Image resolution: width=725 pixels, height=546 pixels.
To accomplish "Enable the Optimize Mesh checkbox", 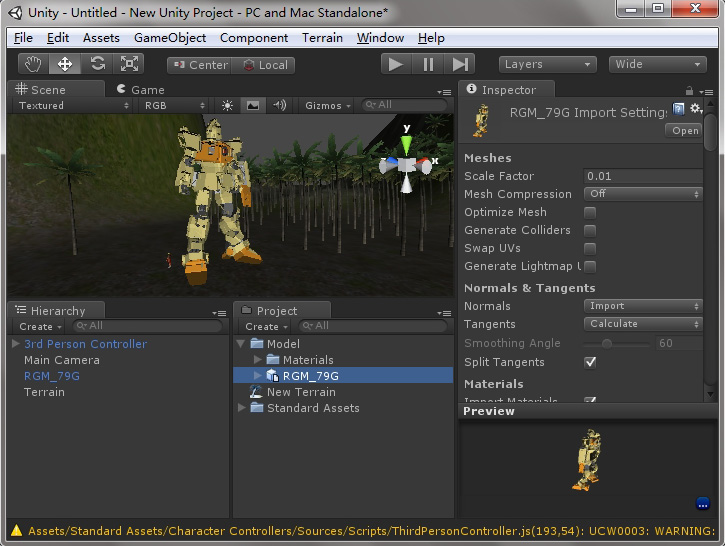I will pos(590,213).
